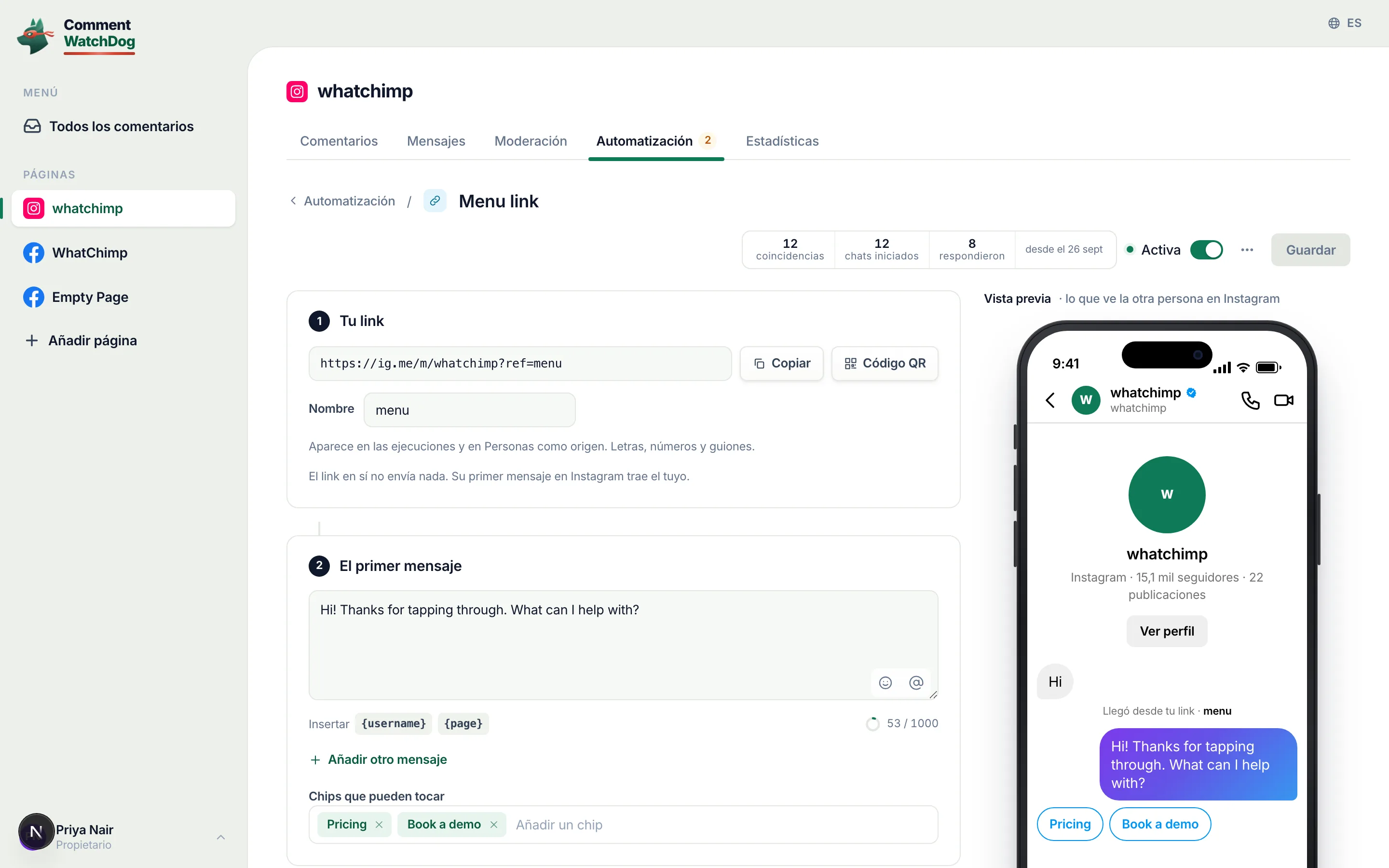Click the Comment WatchDog logo

[x=76, y=35]
